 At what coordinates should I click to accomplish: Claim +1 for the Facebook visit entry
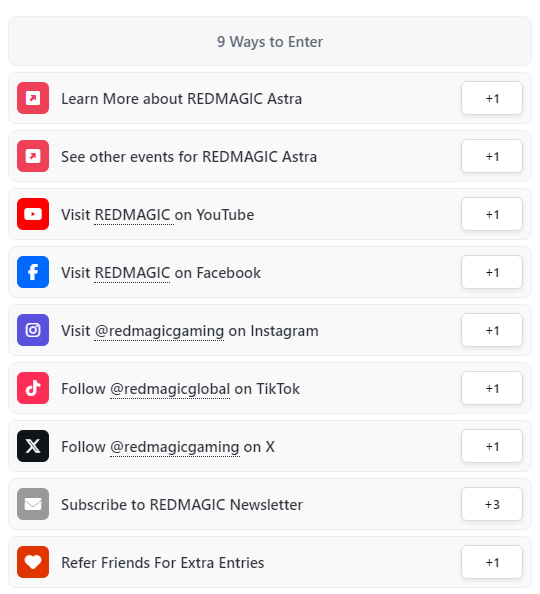[x=492, y=272]
